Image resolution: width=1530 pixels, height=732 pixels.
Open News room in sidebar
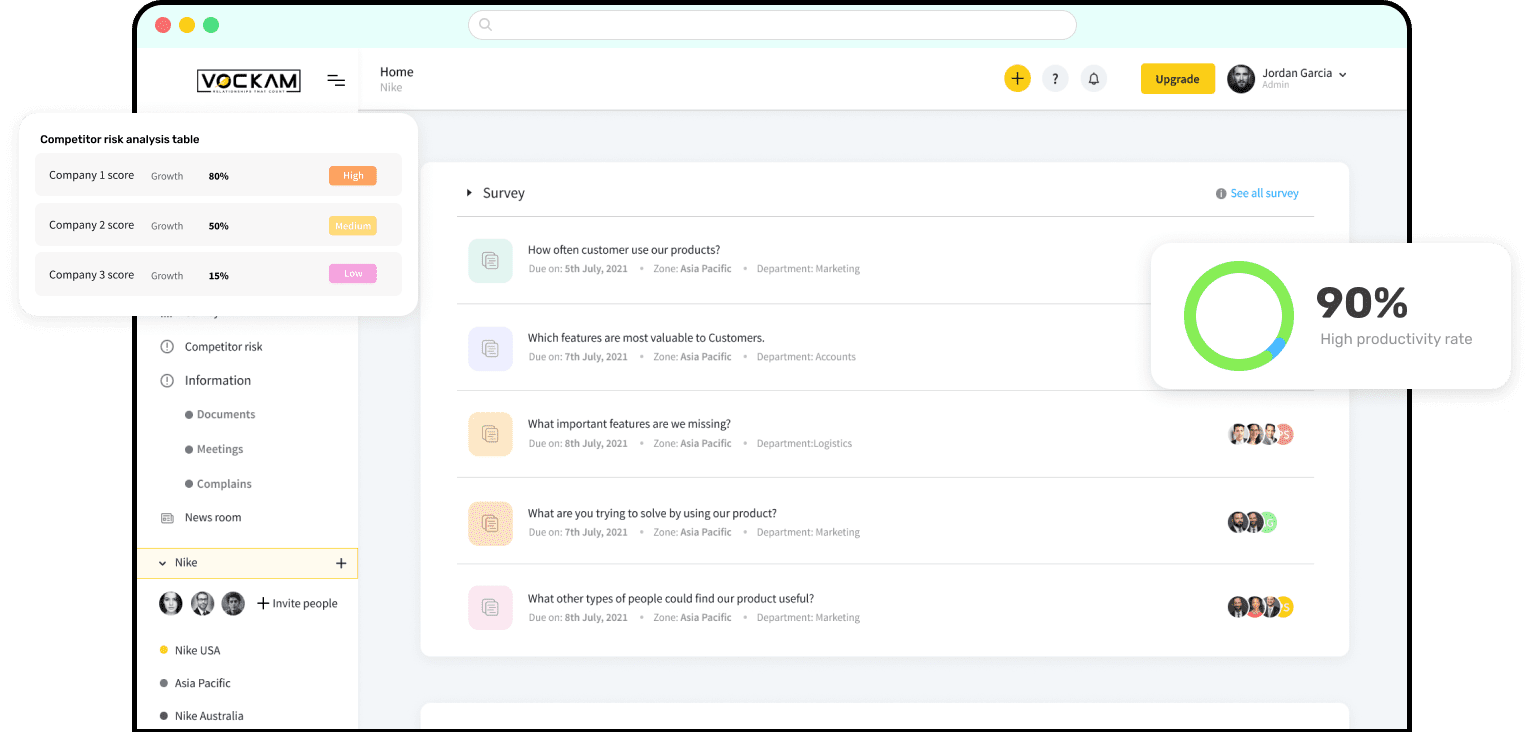213,518
